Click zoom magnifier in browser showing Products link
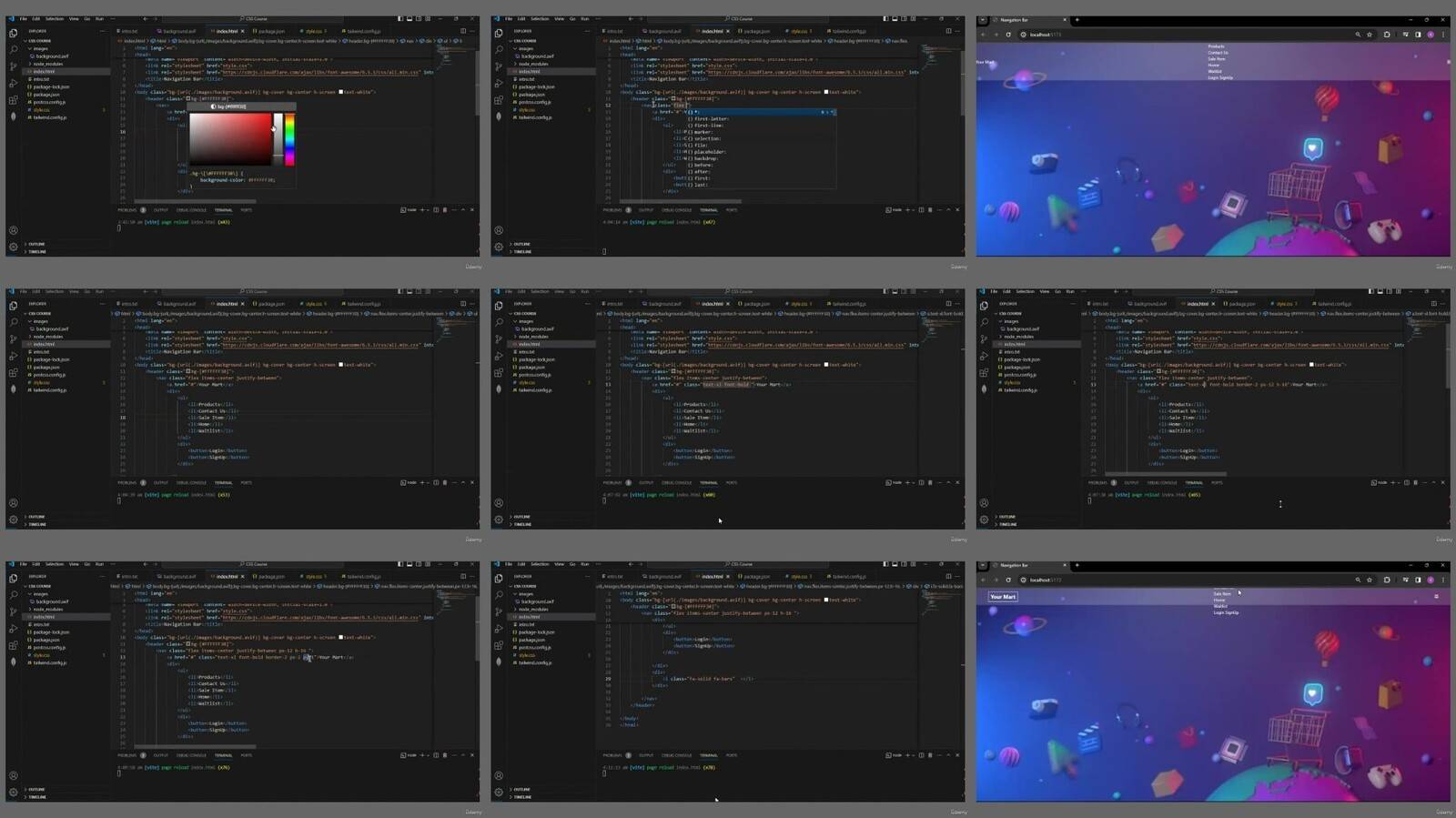Image resolution: width=1456 pixels, height=818 pixels. click(x=1358, y=35)
